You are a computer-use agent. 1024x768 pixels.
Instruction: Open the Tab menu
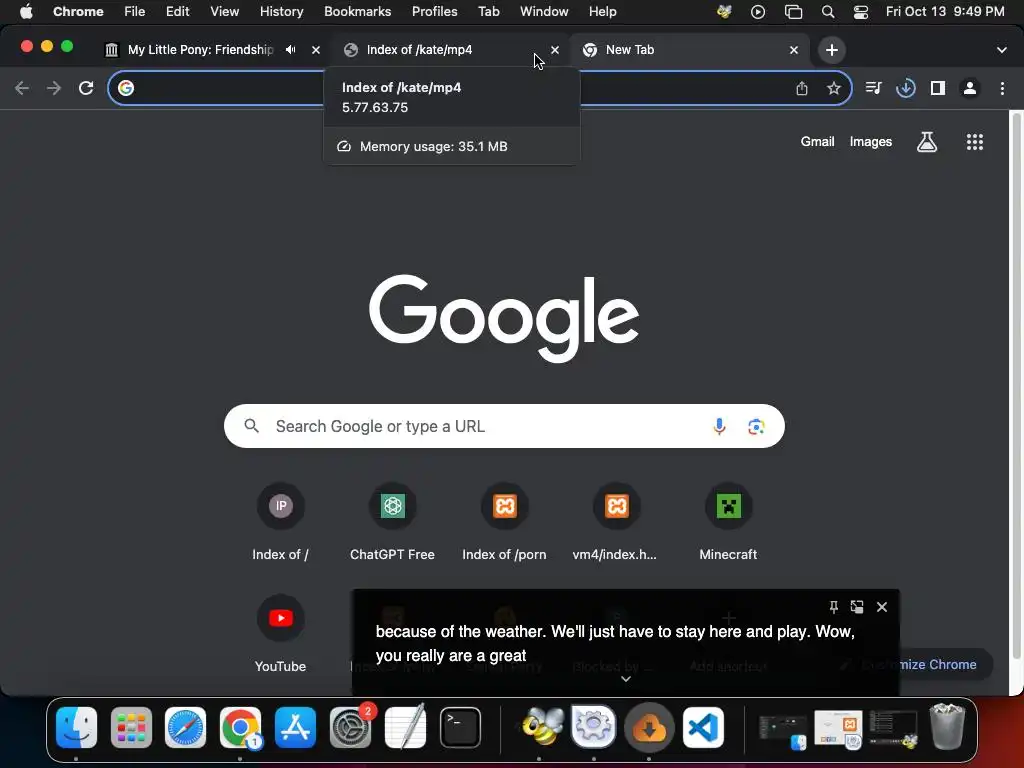coord(488,12)
